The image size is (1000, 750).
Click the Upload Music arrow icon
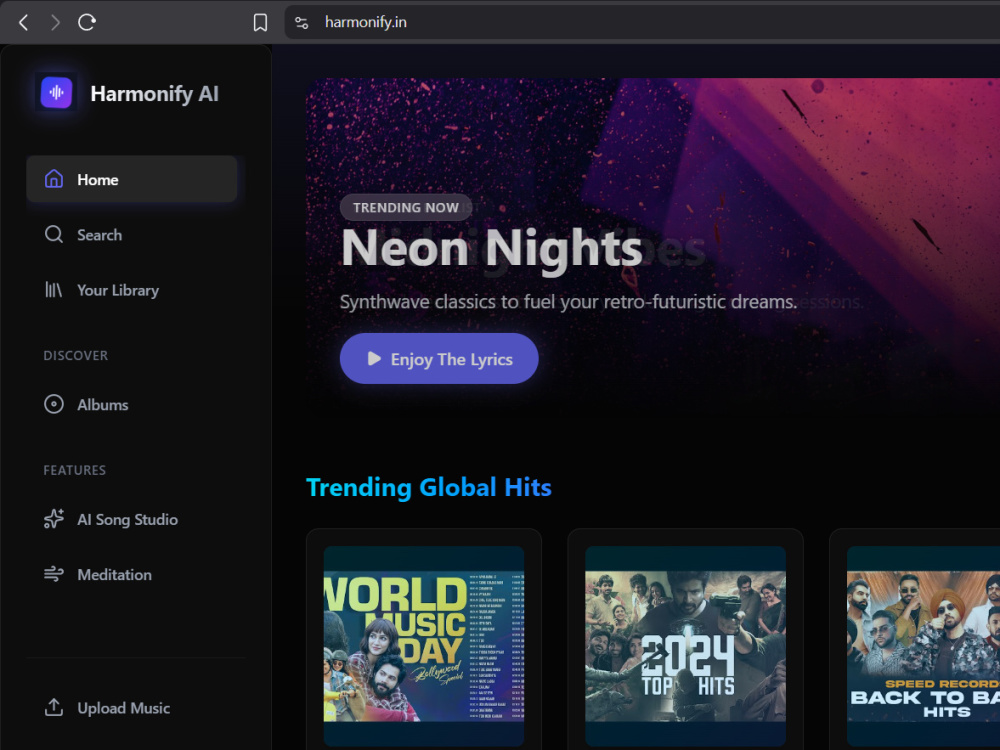(x=54, y=707)
